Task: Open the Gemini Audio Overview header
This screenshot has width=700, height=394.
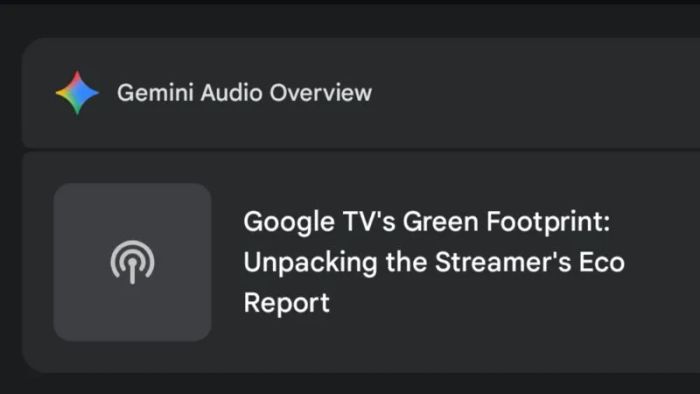Action: (361, 93)
